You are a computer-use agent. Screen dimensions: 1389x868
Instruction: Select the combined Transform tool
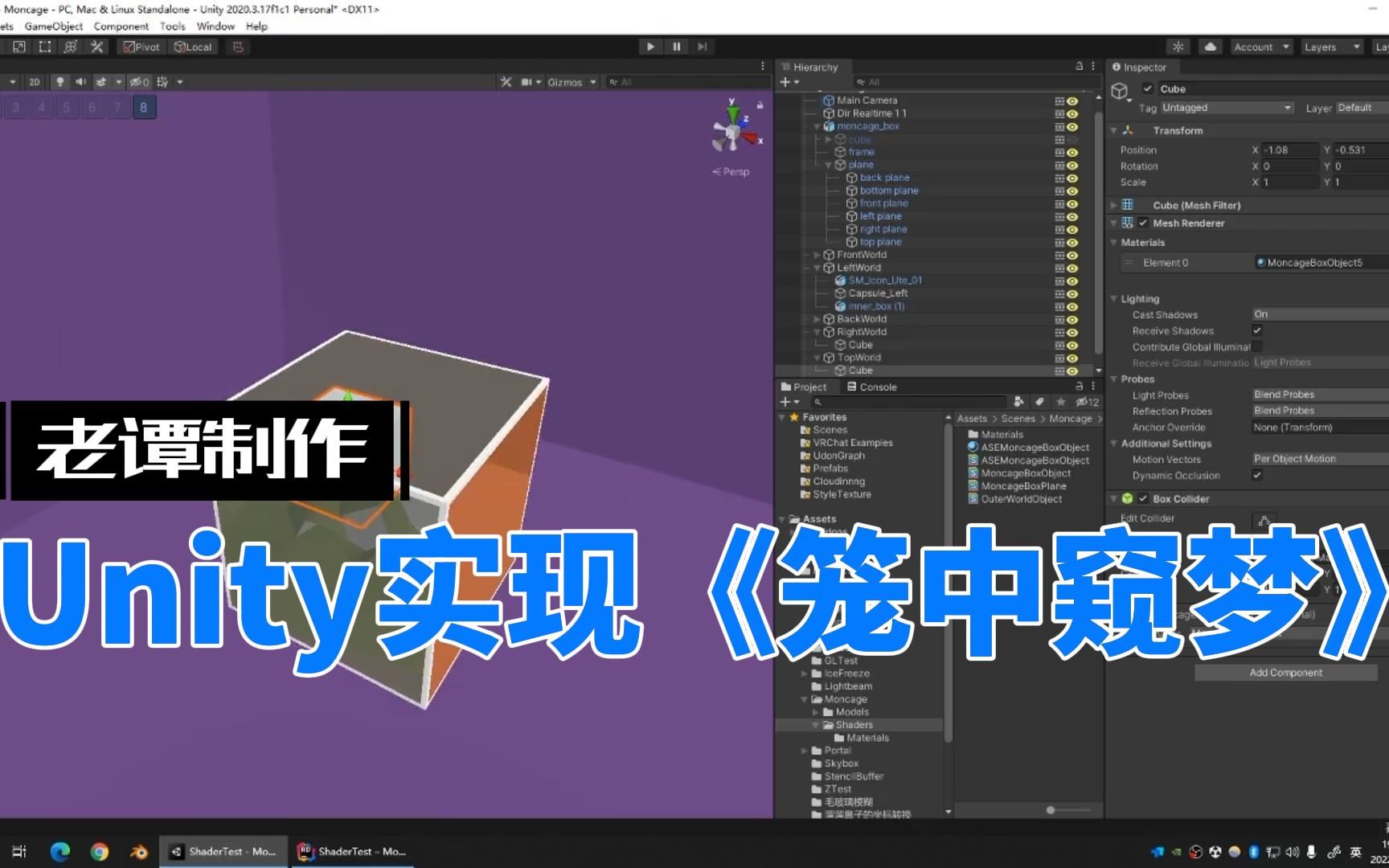pos(71,47)
